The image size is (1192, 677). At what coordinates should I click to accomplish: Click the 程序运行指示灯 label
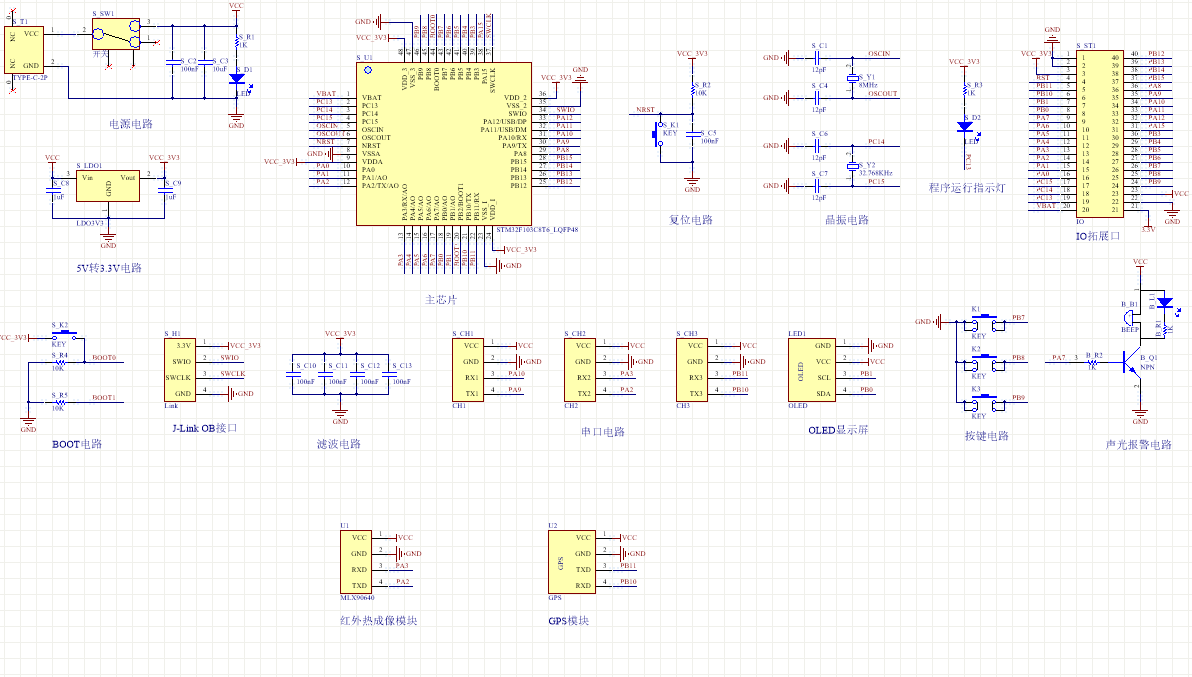coord(967,188)
